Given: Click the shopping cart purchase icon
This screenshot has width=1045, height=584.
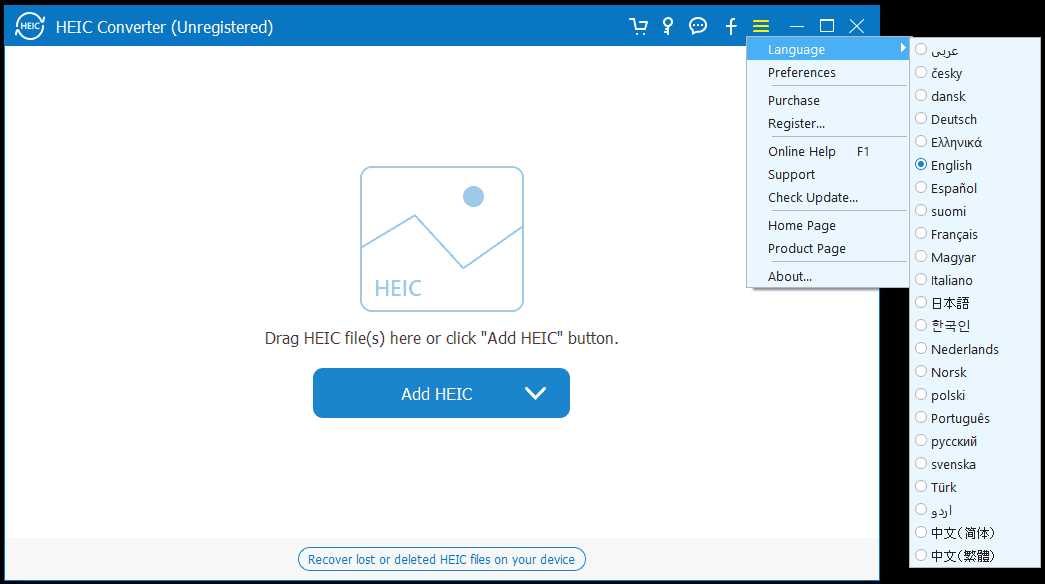Looking at the screenshot, I should coord(638,27).
